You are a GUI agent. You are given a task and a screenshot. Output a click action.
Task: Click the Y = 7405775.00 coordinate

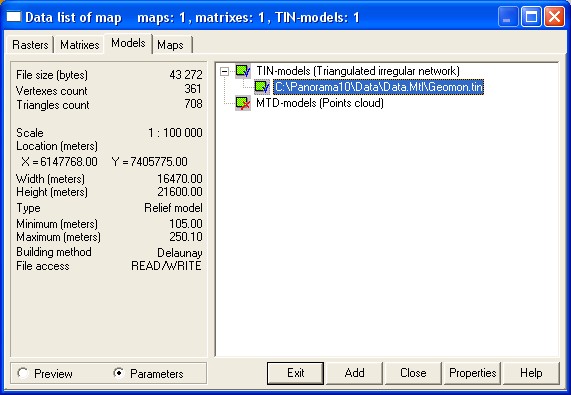(x=149, y=162)
